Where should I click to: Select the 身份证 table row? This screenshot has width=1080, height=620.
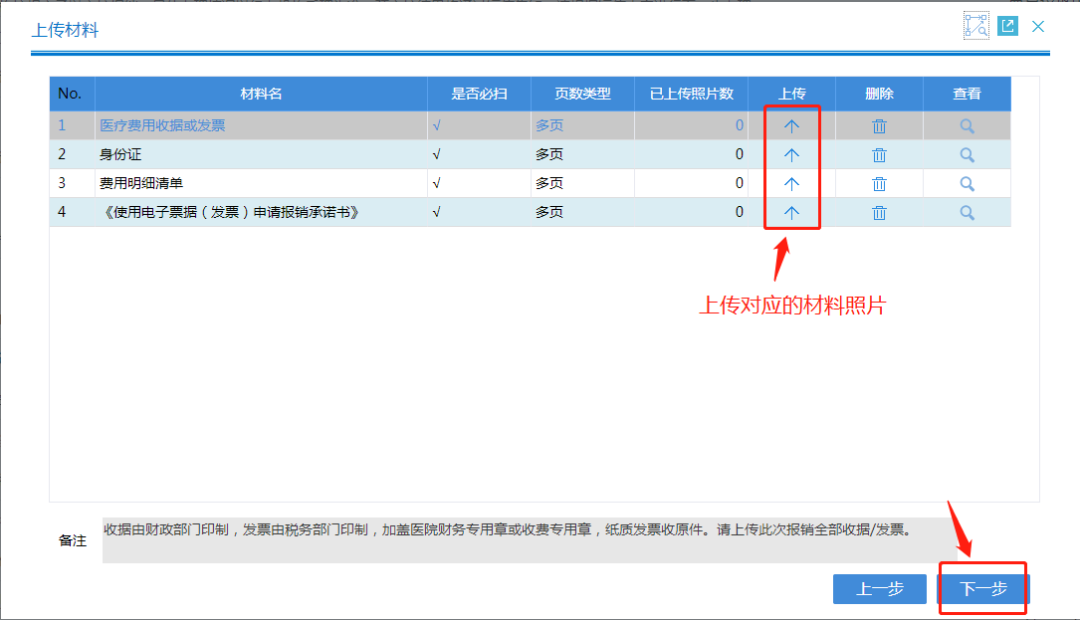(x=300, y=154)
